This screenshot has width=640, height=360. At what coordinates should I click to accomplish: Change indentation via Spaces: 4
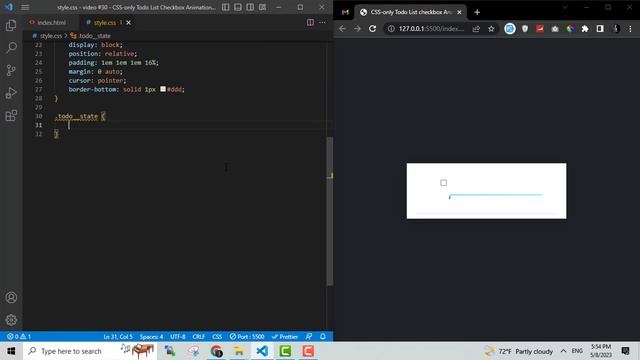pos(151,337)
